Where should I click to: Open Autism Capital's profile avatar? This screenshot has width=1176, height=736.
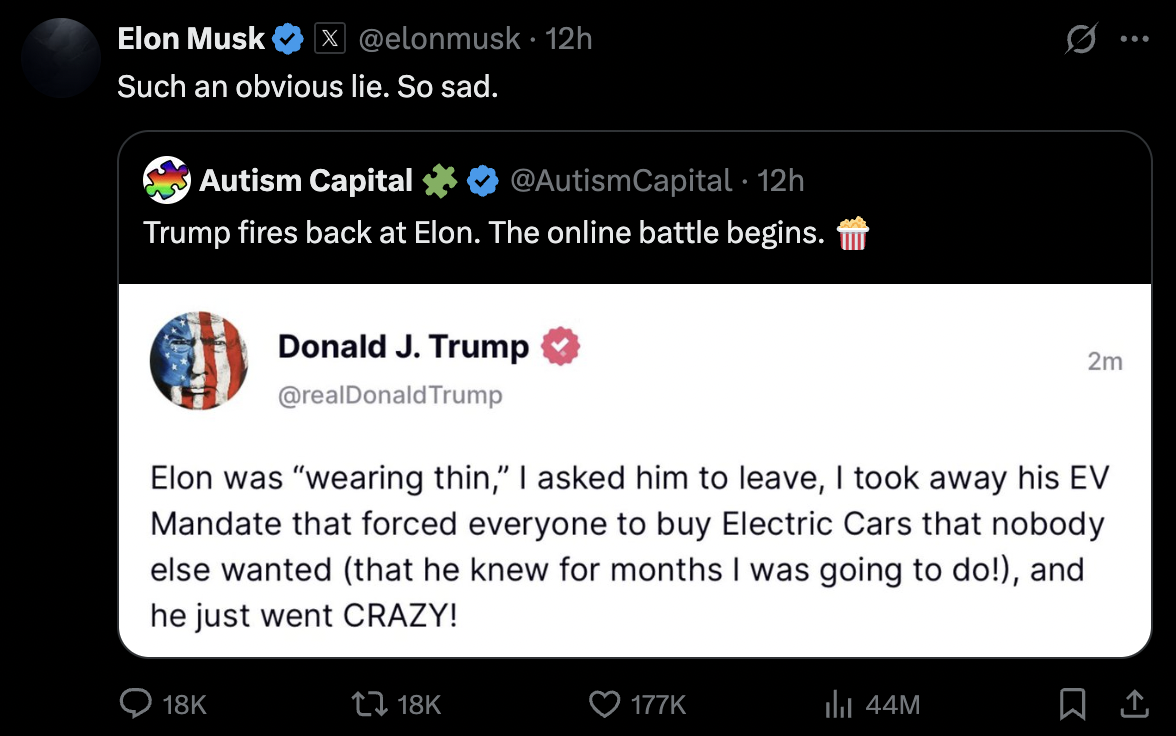tap(166, 180)
